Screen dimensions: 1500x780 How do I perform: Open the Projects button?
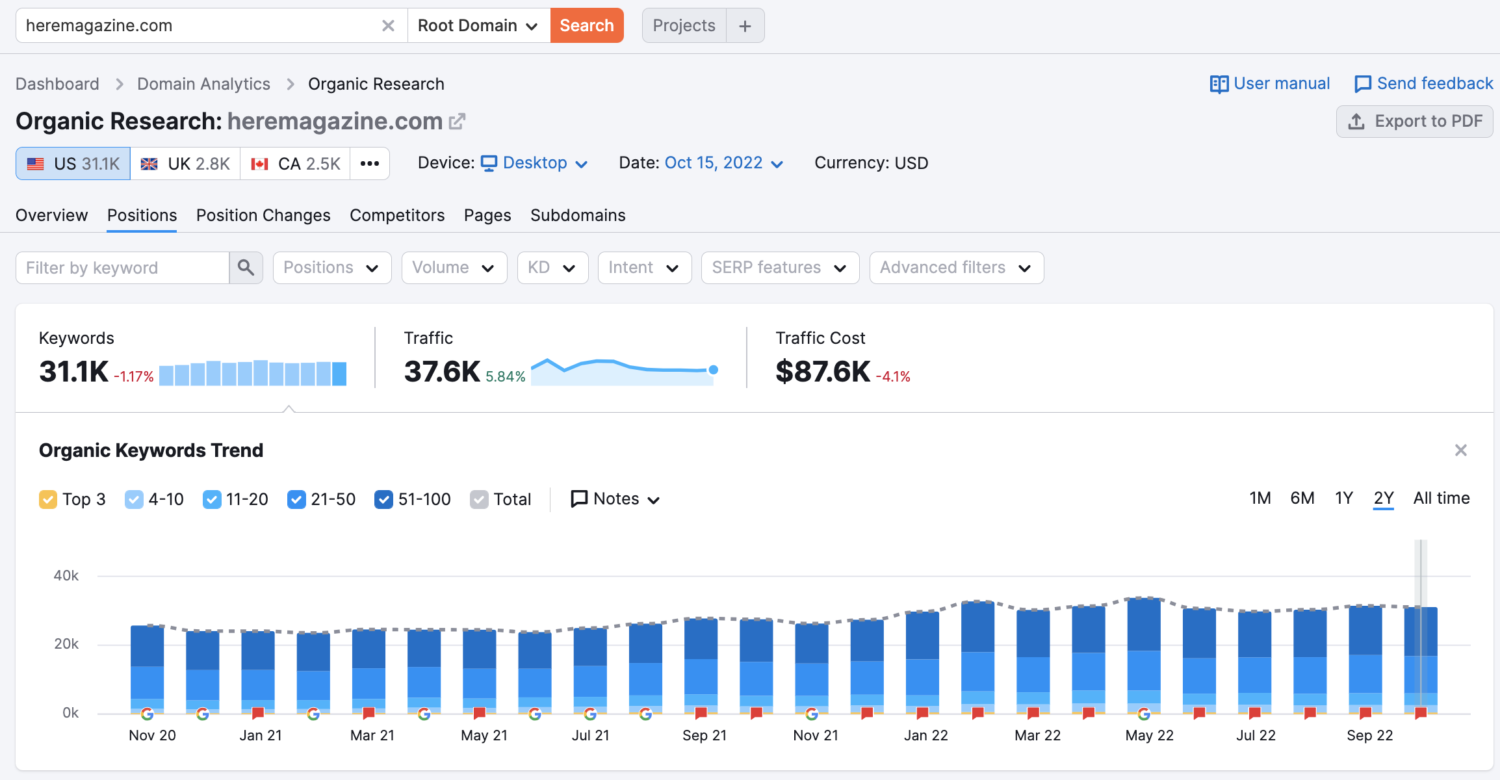point(684,26)
